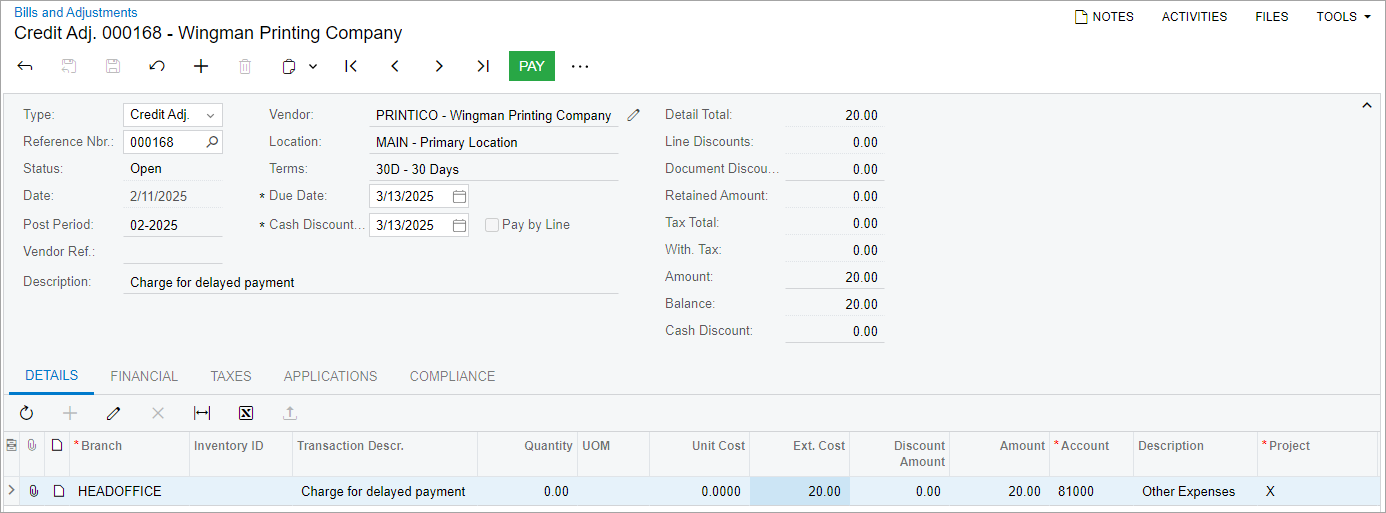The height and width of the screenshot is (513, 1386).
Task: Go to the previous record
Action: (x=395, y=66)
